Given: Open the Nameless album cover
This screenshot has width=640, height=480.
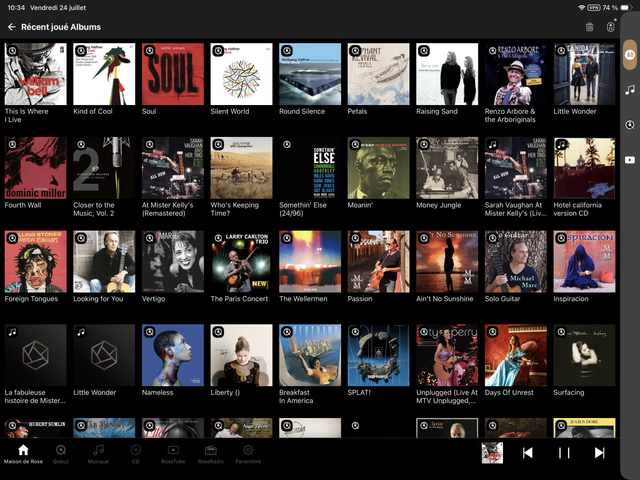Looking at the screenshot, I should pyautogui.click(x=173, y=355).
